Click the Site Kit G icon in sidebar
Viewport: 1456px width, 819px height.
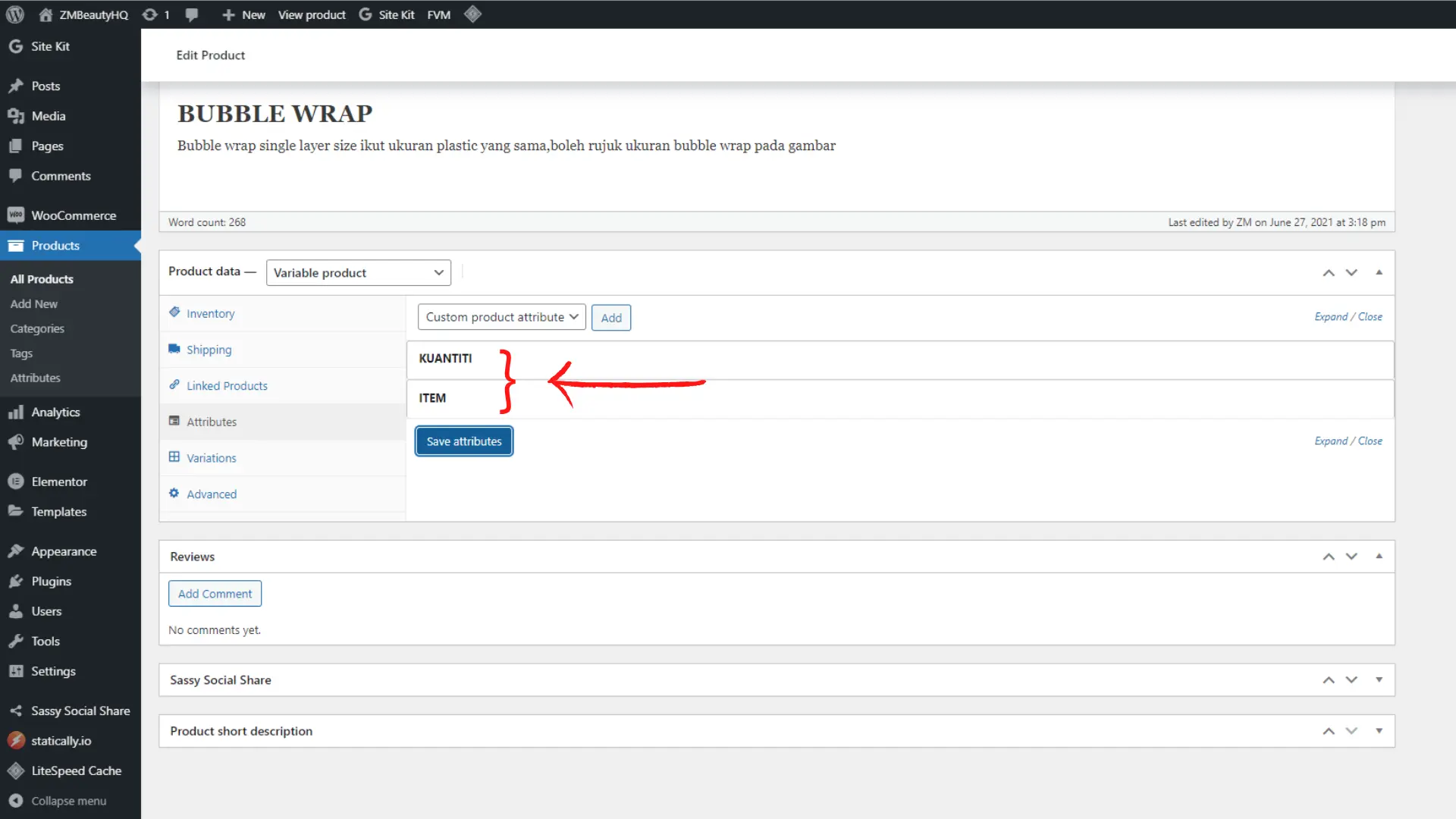point(15,46)
